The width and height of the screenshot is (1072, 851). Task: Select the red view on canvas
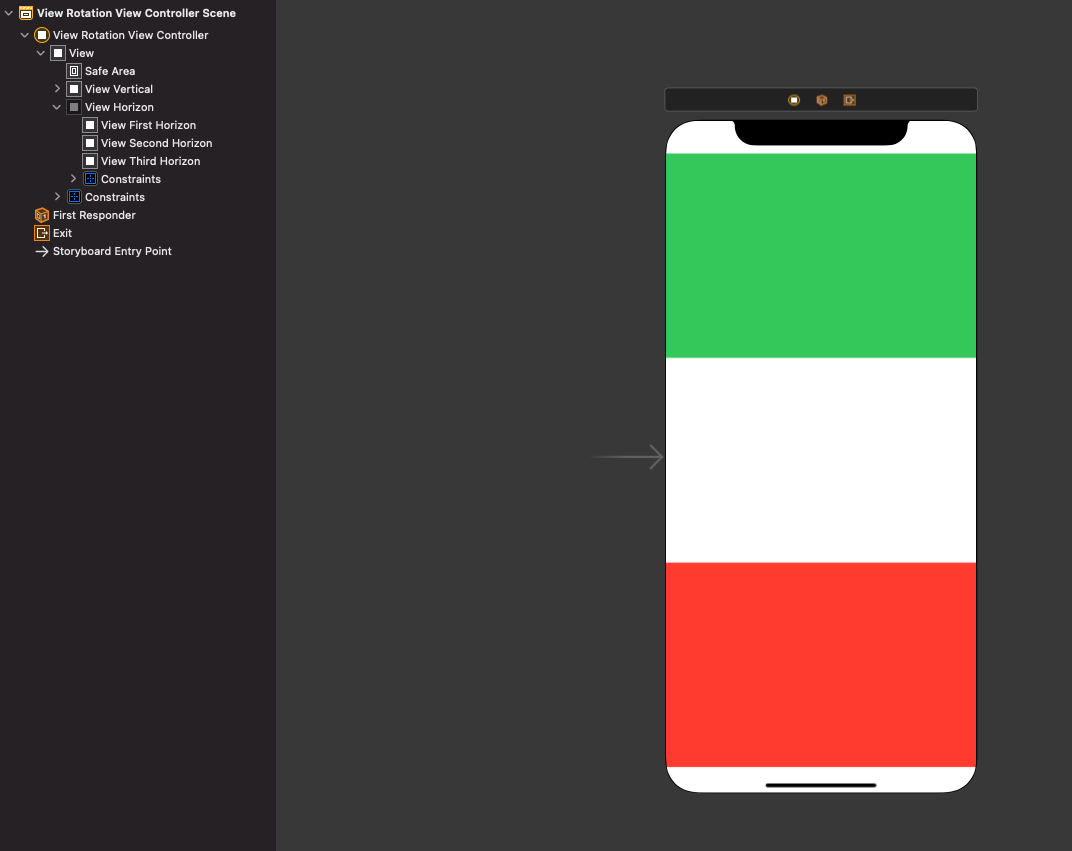[820, 664]
